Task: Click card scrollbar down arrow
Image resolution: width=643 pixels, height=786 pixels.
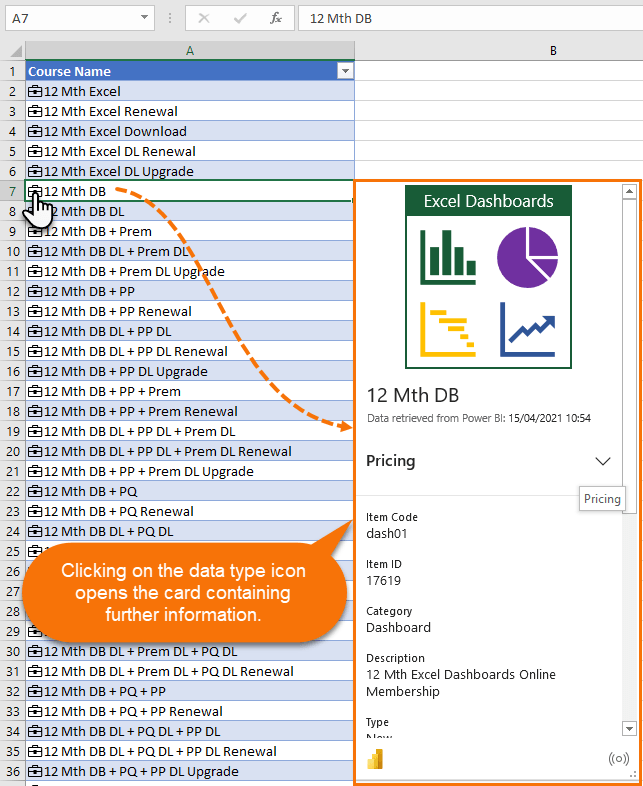Action: (x=629, y=728)
